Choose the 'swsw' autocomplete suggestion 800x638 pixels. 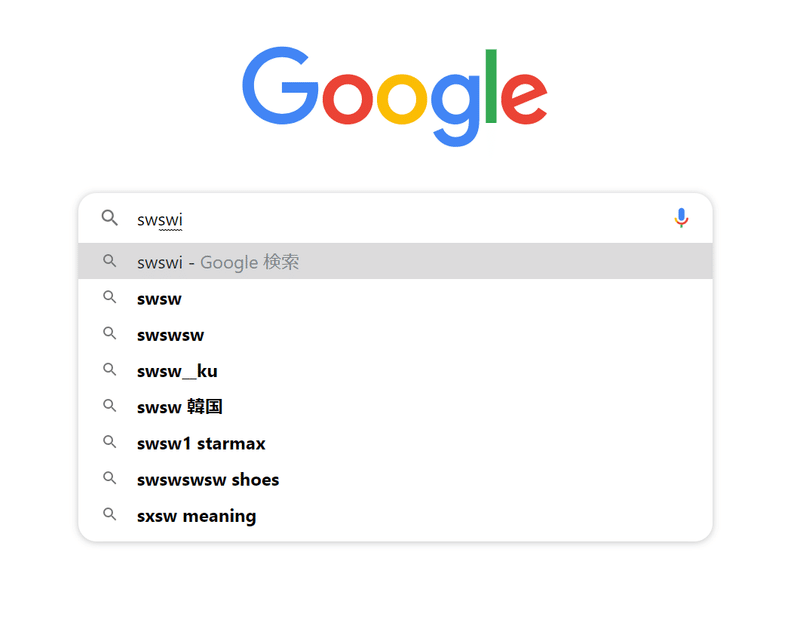point(395,298)
